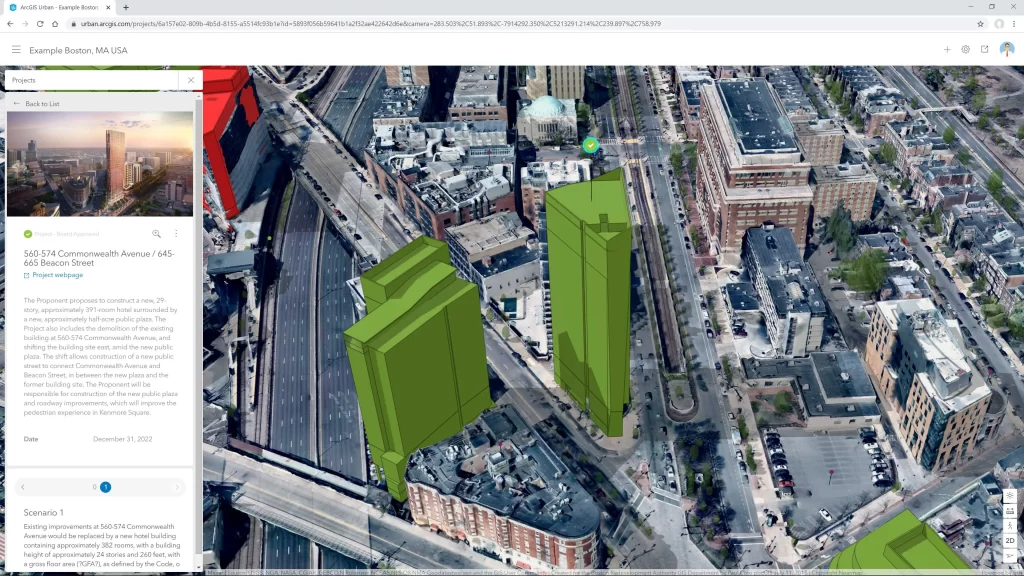Click the Date label in project details
Image resolution: width=1024 pixels, height=576 pixels.
[31, 439]
